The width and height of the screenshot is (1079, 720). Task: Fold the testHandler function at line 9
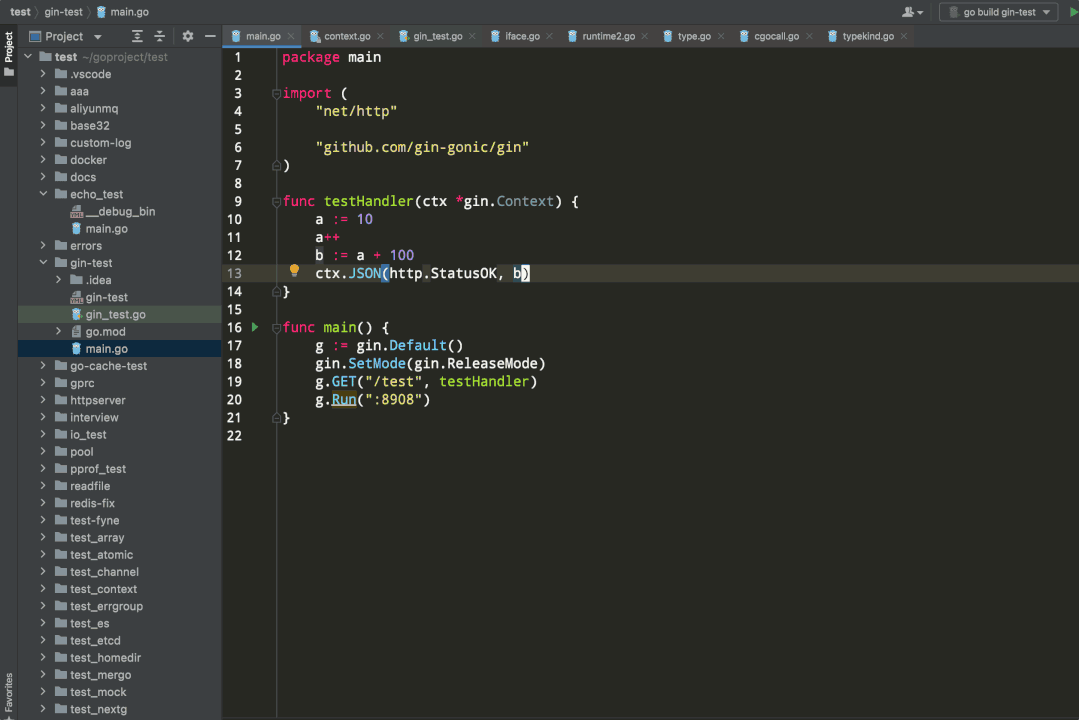pyautogui.click(x=276, y=201)
